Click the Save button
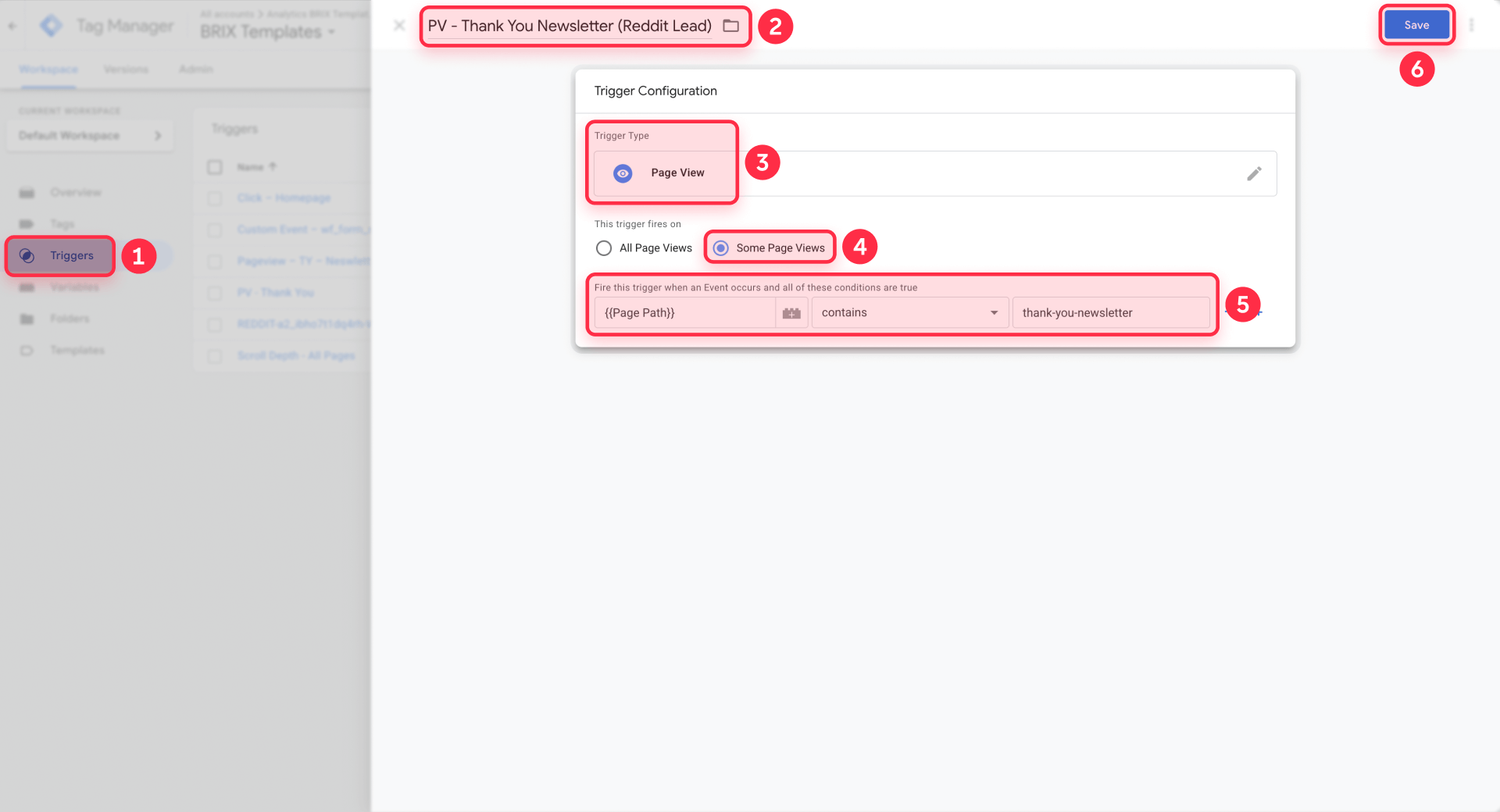 click(1416, 25)
